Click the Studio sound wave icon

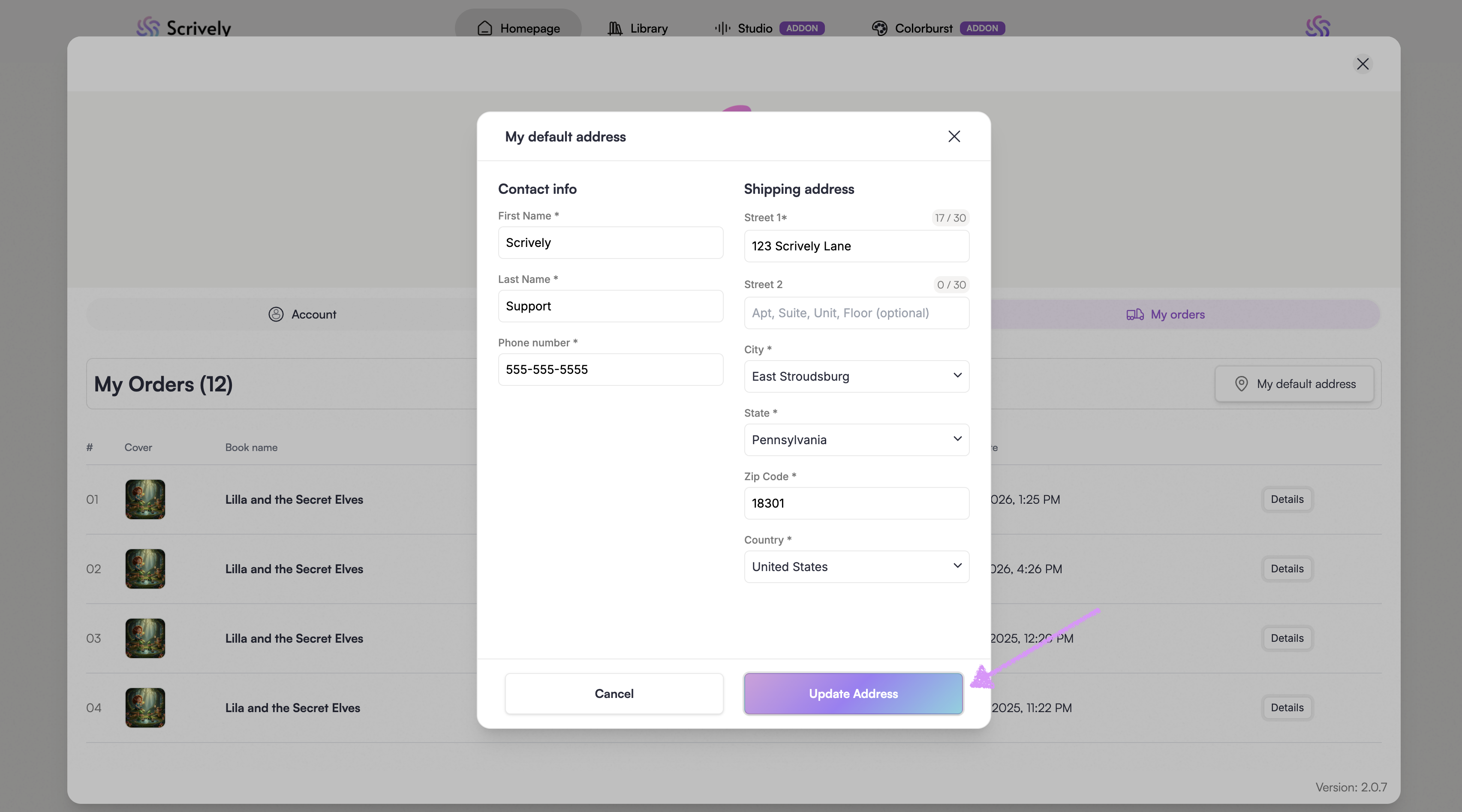coord(722,28)
